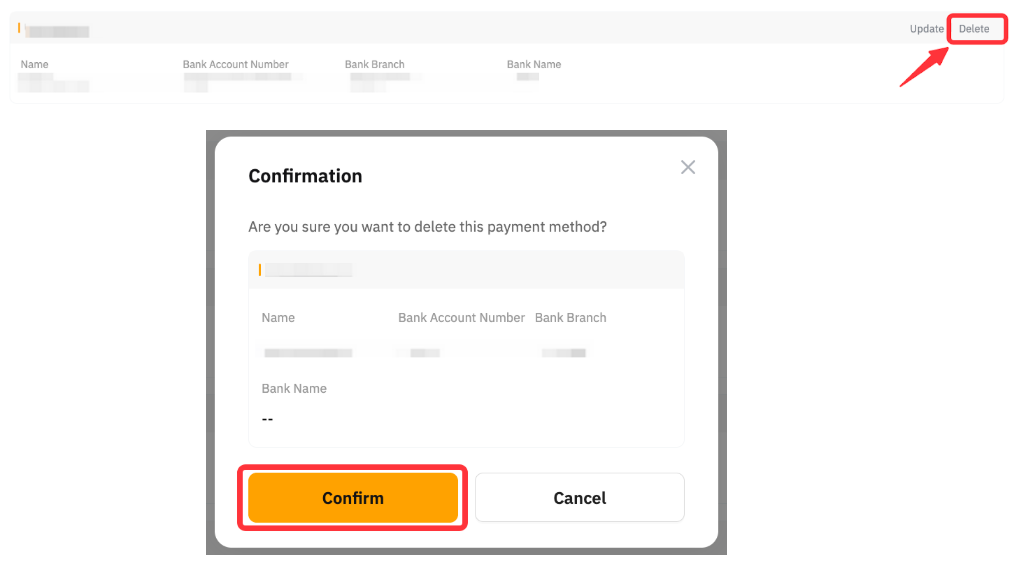
Task: Click the Bank Branch label inside the dialog
Action: [570, 318]
